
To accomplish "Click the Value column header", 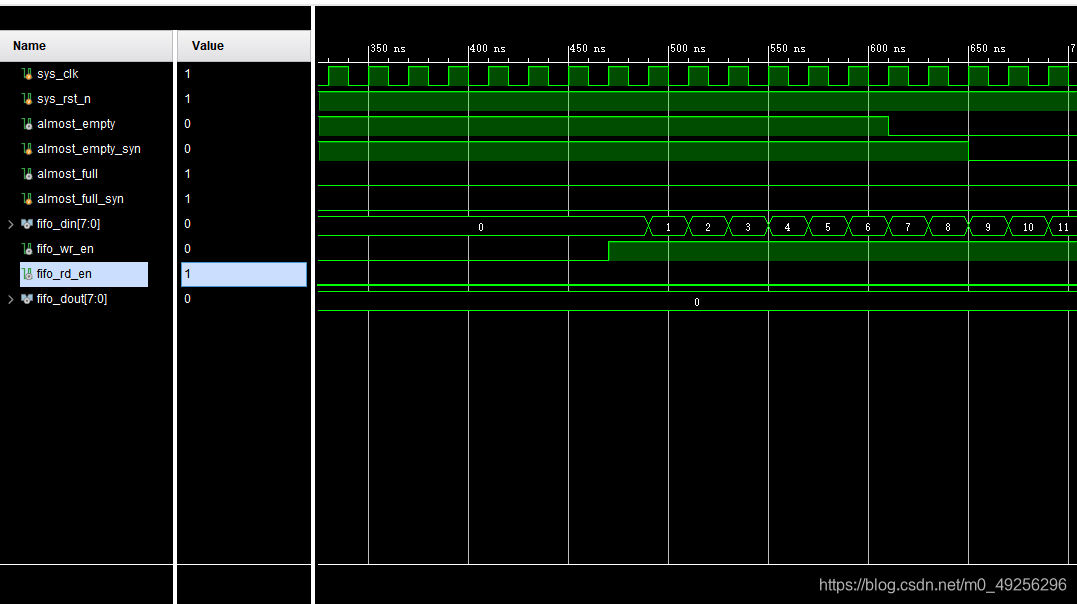I will [x=244, y=46].
